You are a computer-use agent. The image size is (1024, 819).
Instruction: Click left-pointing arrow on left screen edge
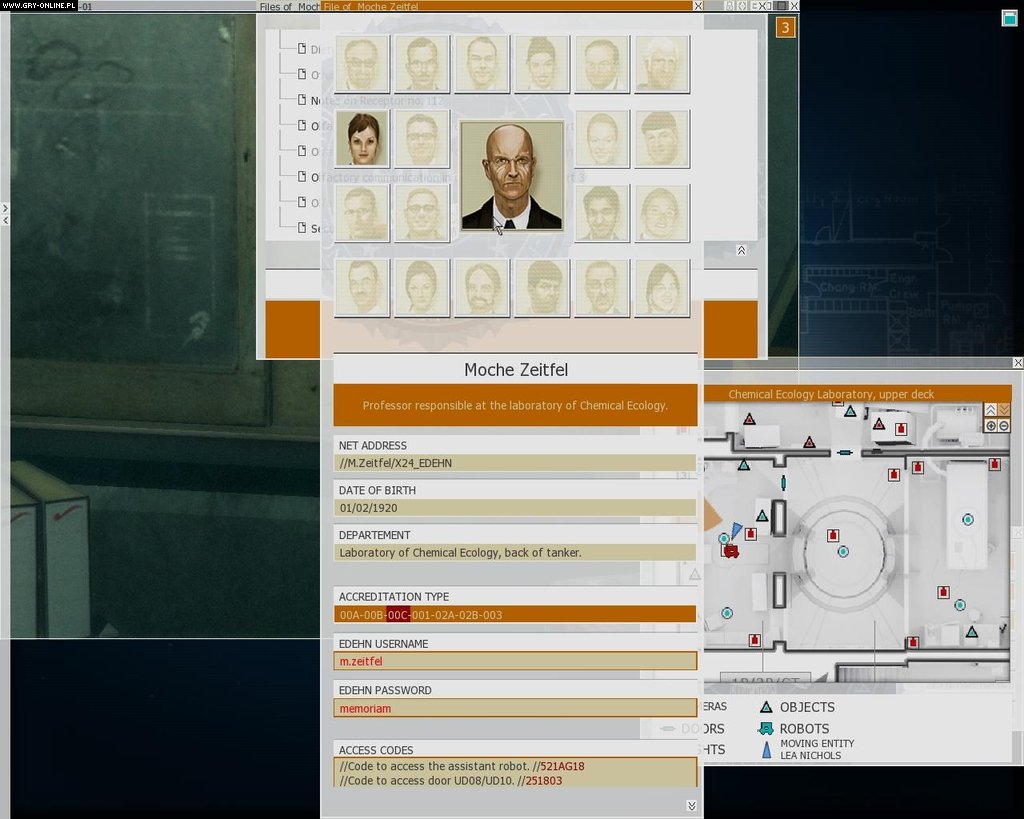point(5,221)
